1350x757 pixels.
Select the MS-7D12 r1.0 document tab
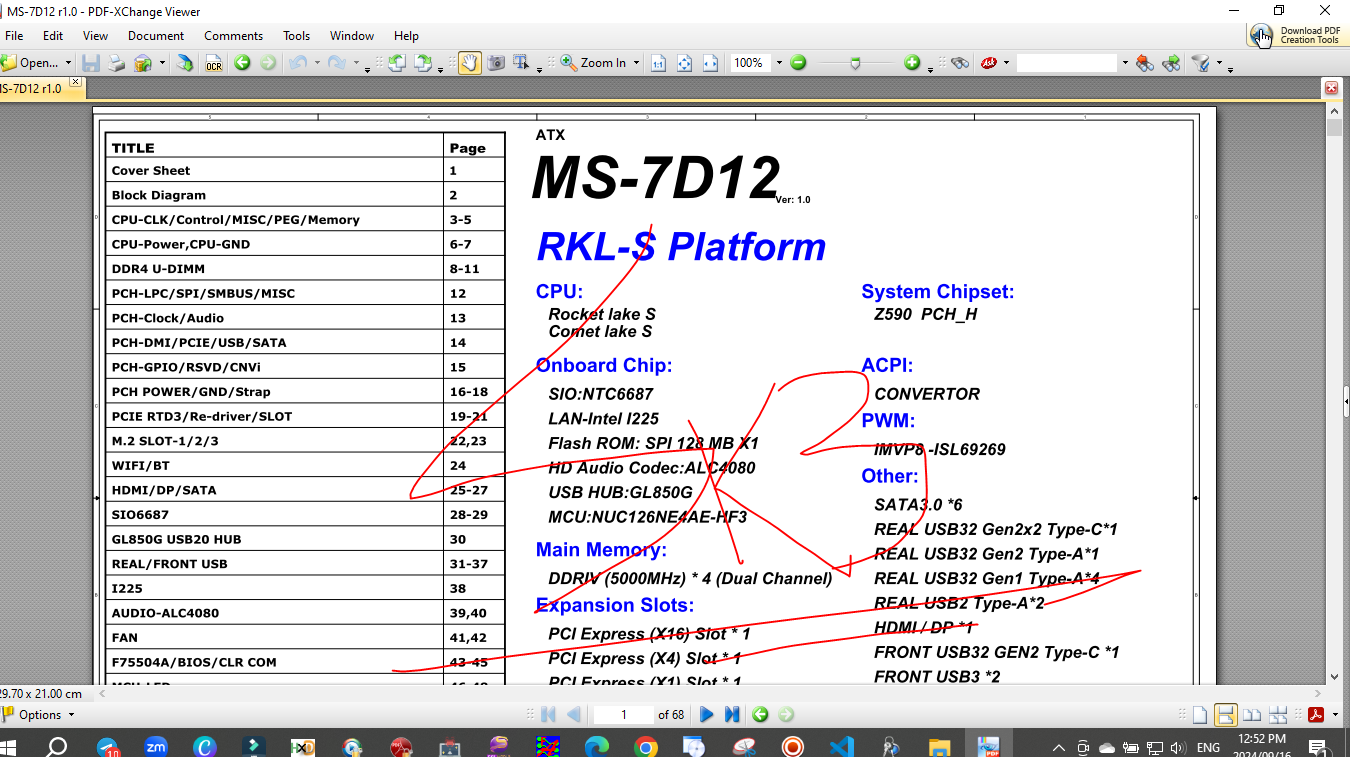pos(32,88)
